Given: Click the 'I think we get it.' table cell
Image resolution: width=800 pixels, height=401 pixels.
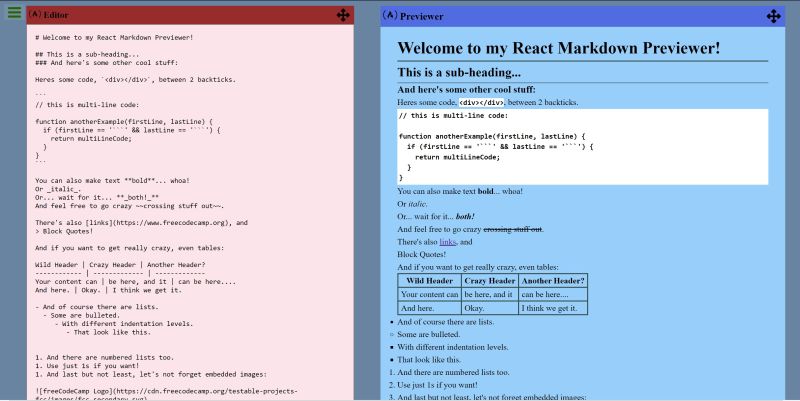Looking at the screenshot, I should click(553, 308).
